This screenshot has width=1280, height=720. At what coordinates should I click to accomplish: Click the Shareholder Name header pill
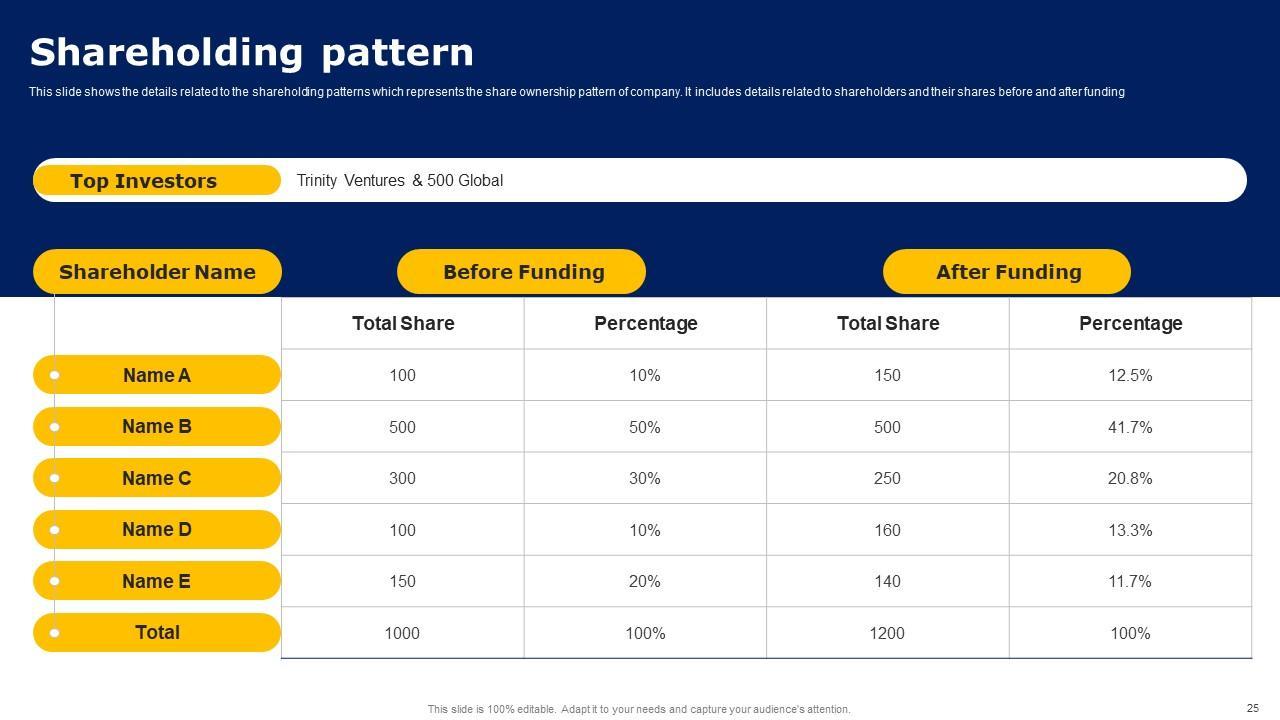point(157,272)
